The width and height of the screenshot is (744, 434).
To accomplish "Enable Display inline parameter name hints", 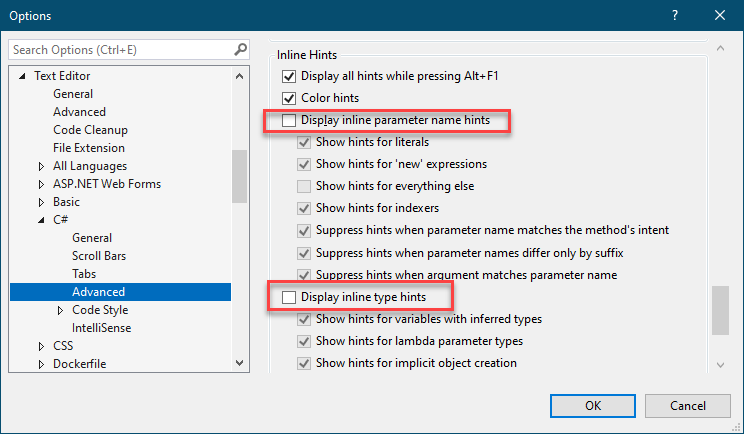I will [x=289, y=120].
